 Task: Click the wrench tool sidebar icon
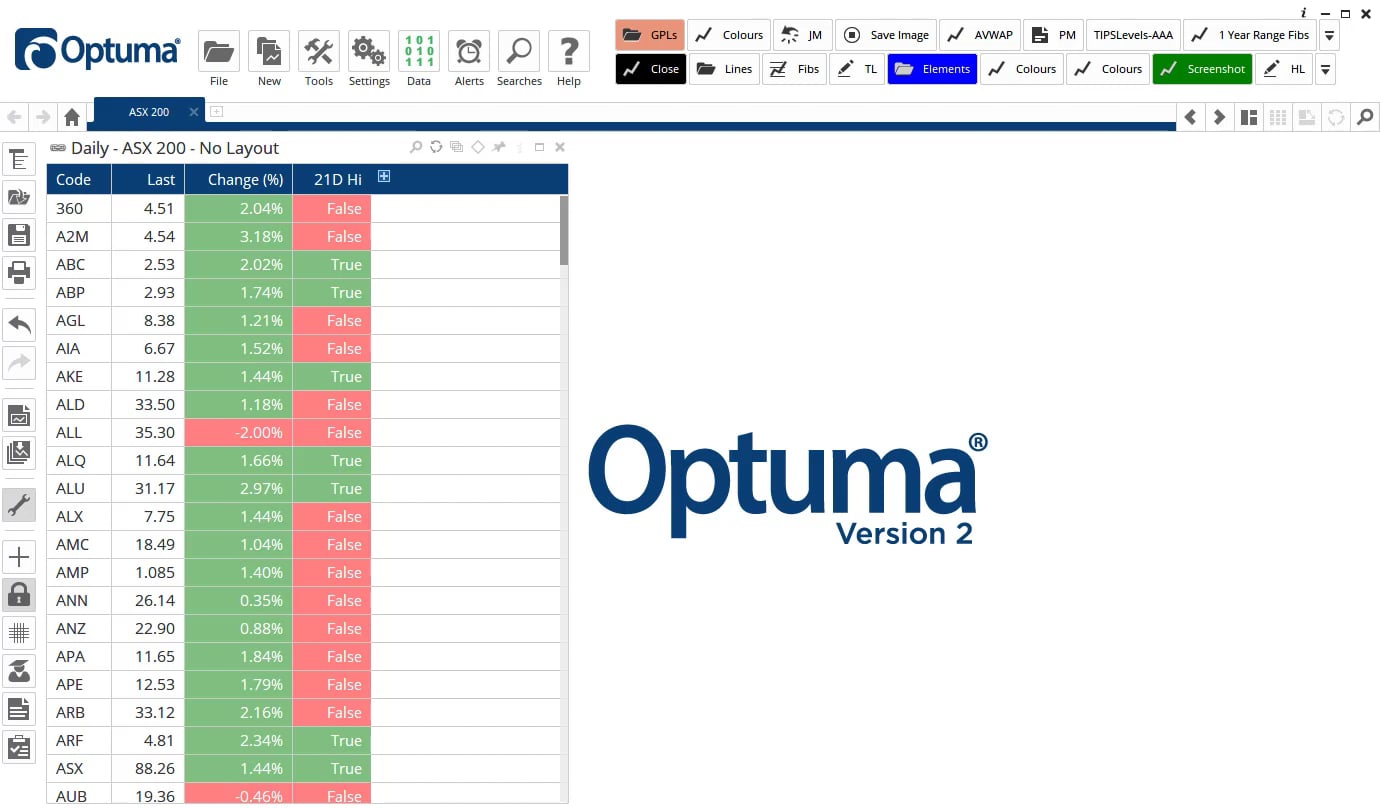coord(19,506)
